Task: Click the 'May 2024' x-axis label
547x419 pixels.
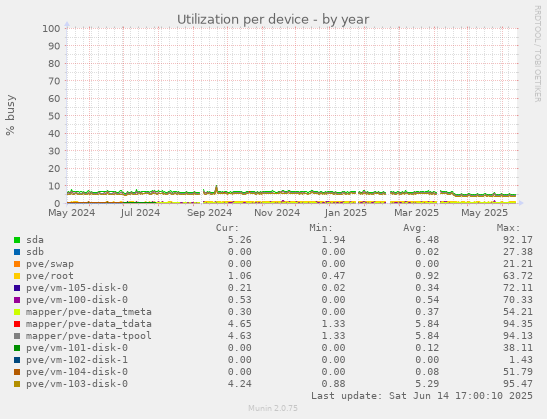Action: point(72,213)
